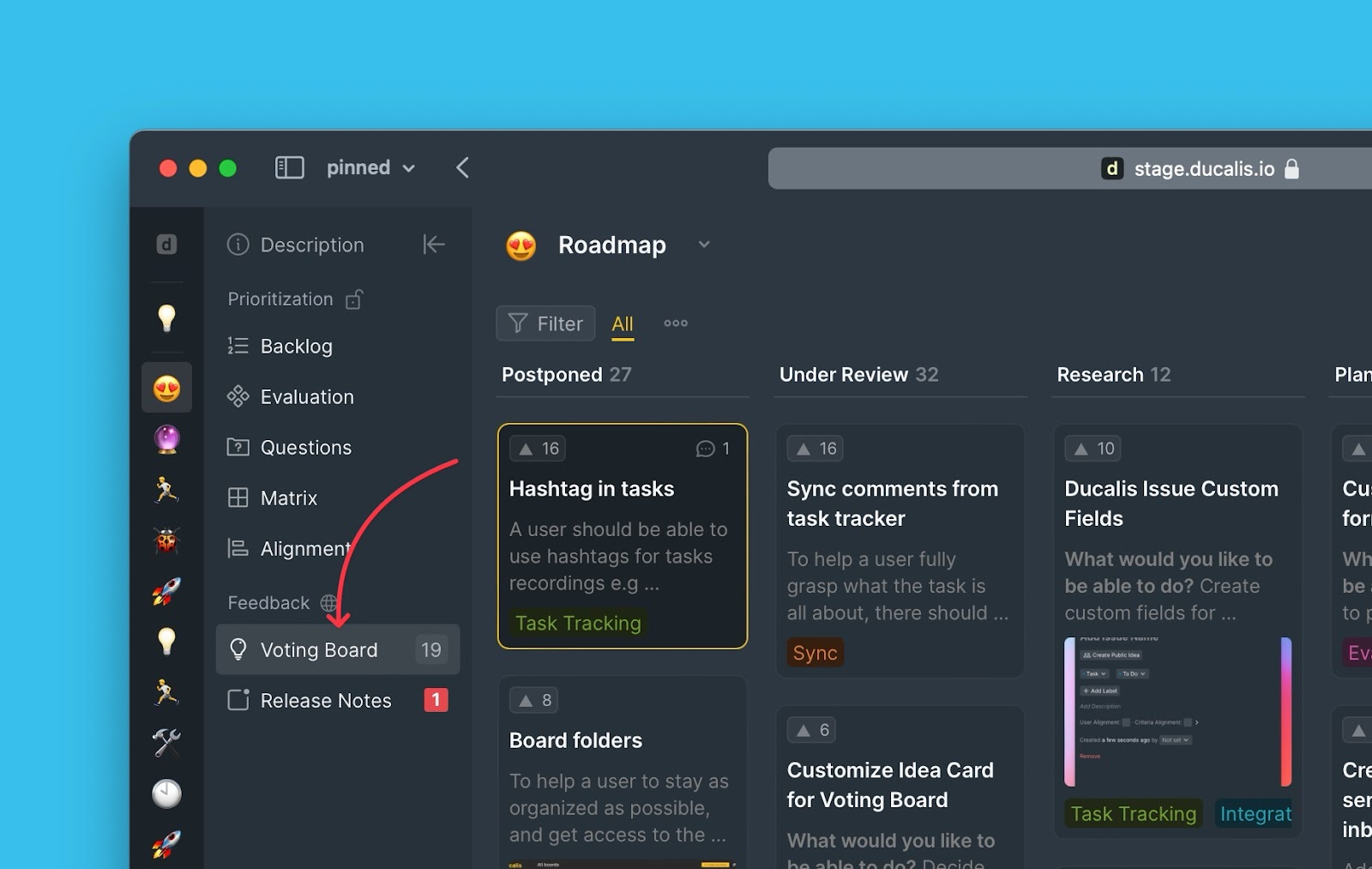Collapse the sidebar using the arrow-bar icon
Screen dimensions: 1372x869
tap(434, 244)
